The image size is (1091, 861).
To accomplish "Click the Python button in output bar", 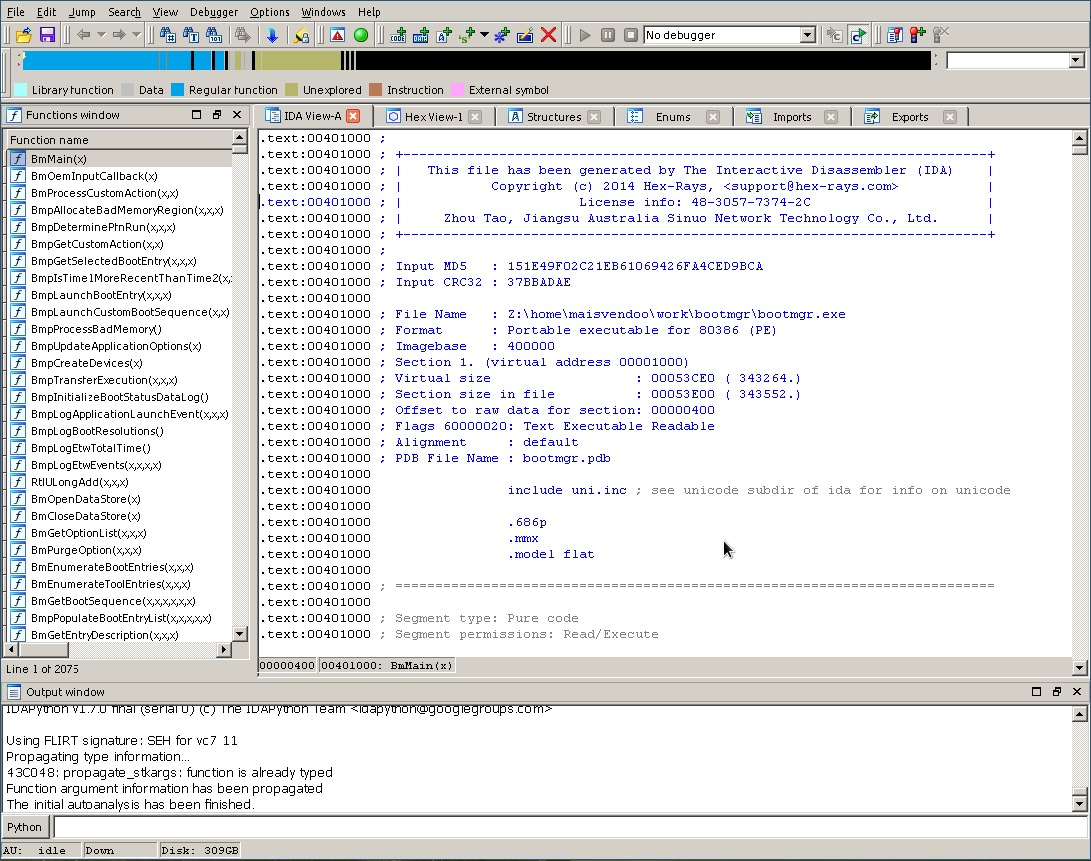I will 25,827.
